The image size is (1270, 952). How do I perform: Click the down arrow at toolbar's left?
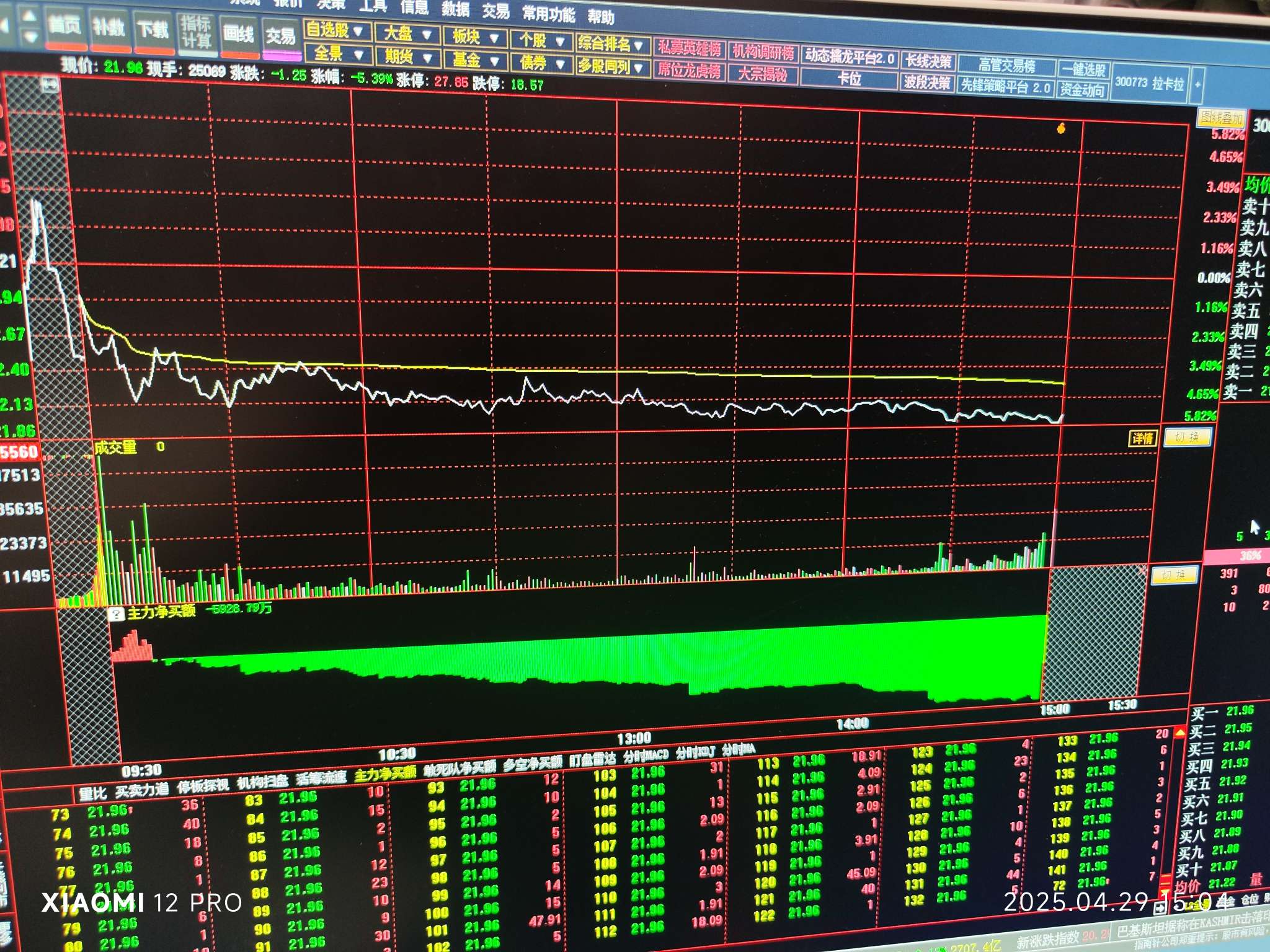click(30, 37)
